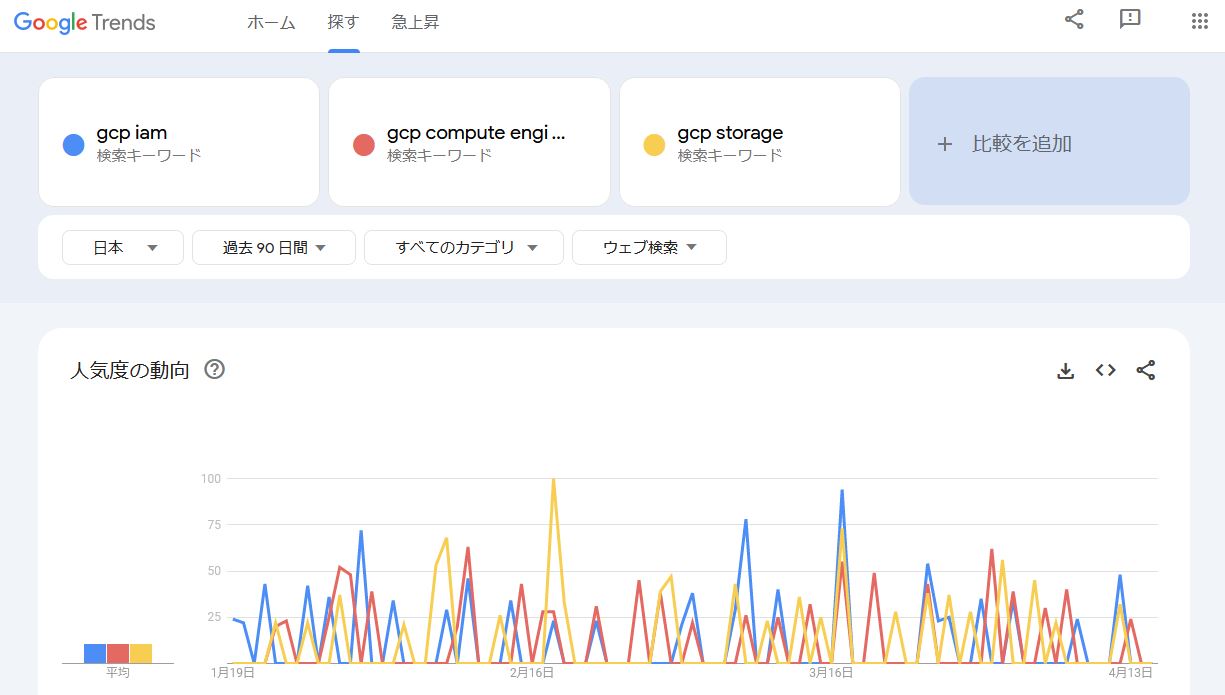The width and height of the screenshot is (1225, 695).
Task: Click the 100 value on the y-axis
Action: [x=210, y=478]
